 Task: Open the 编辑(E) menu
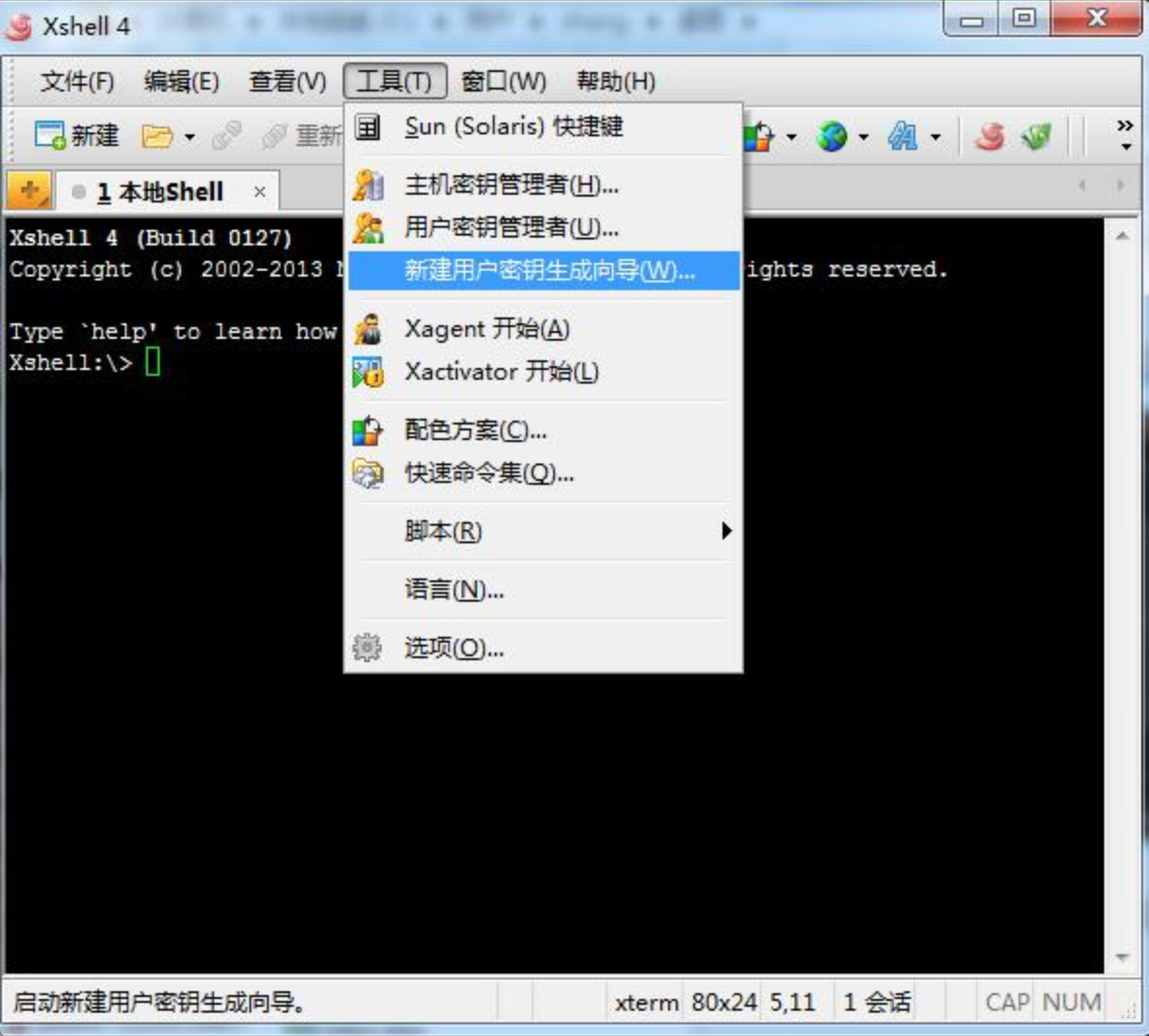pyautogui.click(x=181, y=81)
